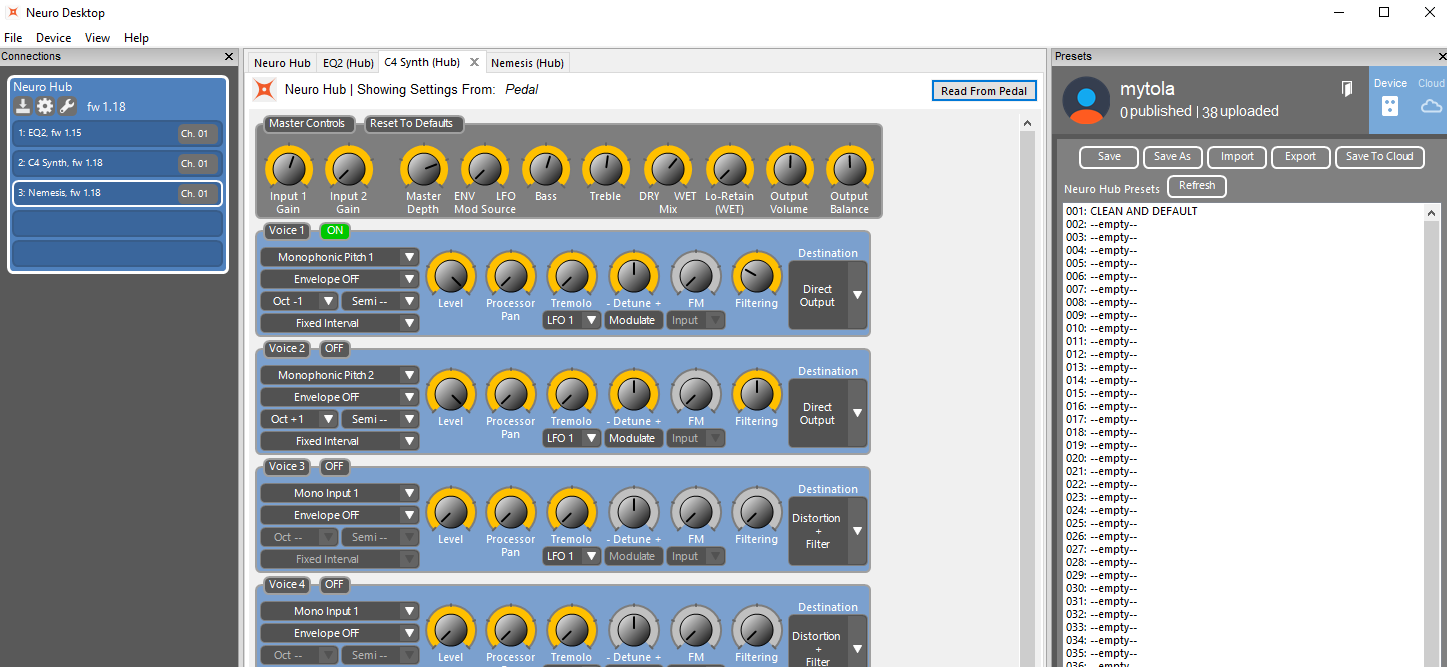Close the Presets panel

(1442, 57)
